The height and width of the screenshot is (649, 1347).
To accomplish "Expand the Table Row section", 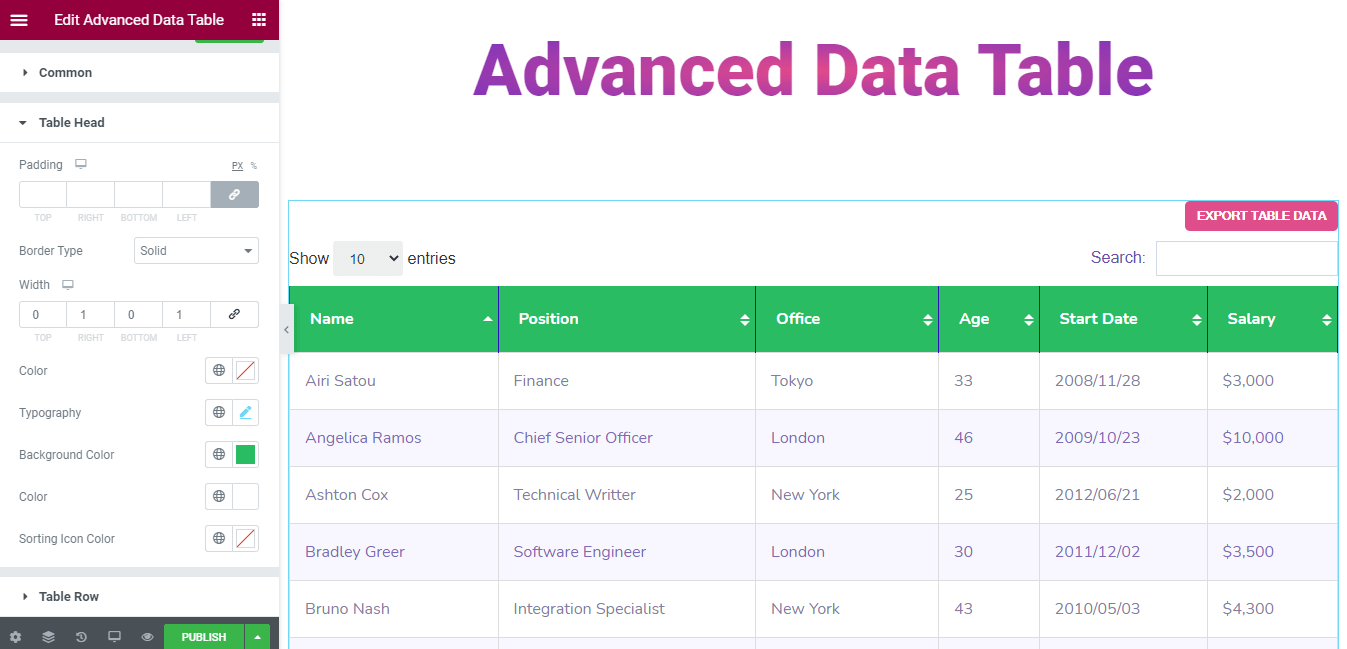I will [139, 597].
